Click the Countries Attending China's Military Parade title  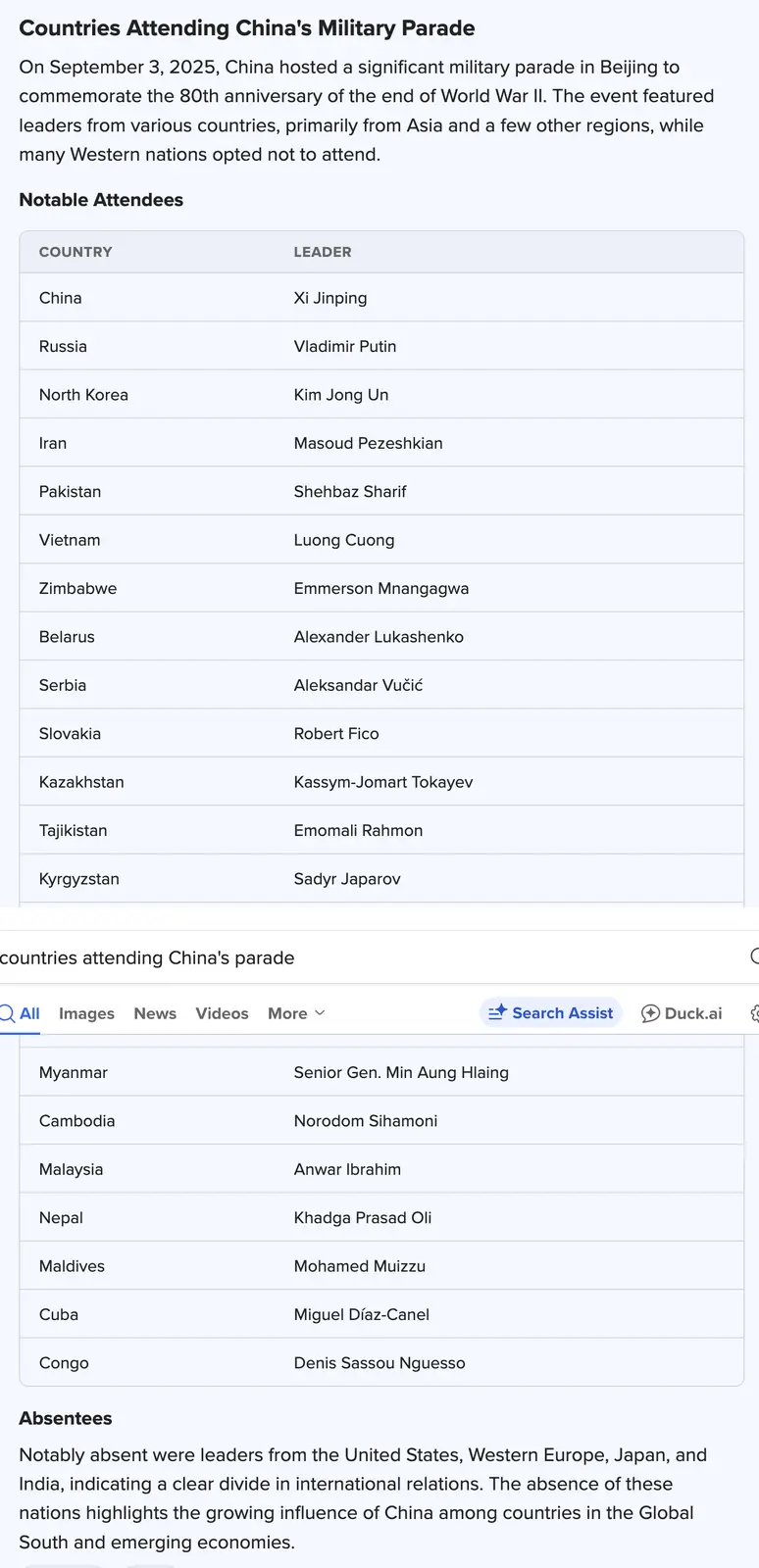[247, 28]
